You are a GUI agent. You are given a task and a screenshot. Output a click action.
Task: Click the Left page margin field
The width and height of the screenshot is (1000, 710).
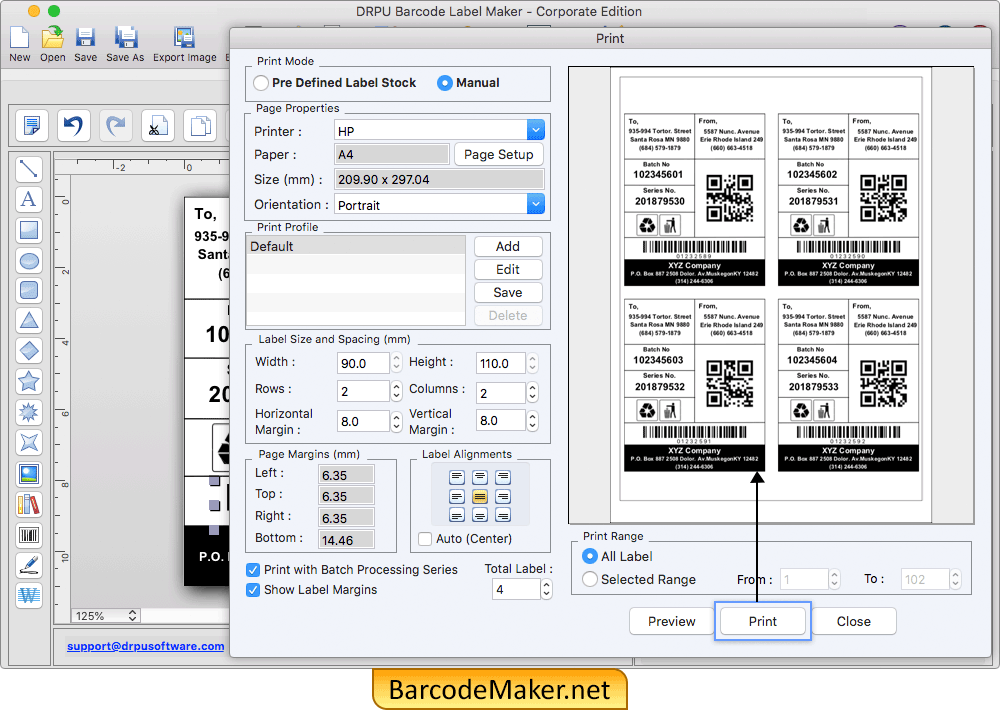pos(346,475)
